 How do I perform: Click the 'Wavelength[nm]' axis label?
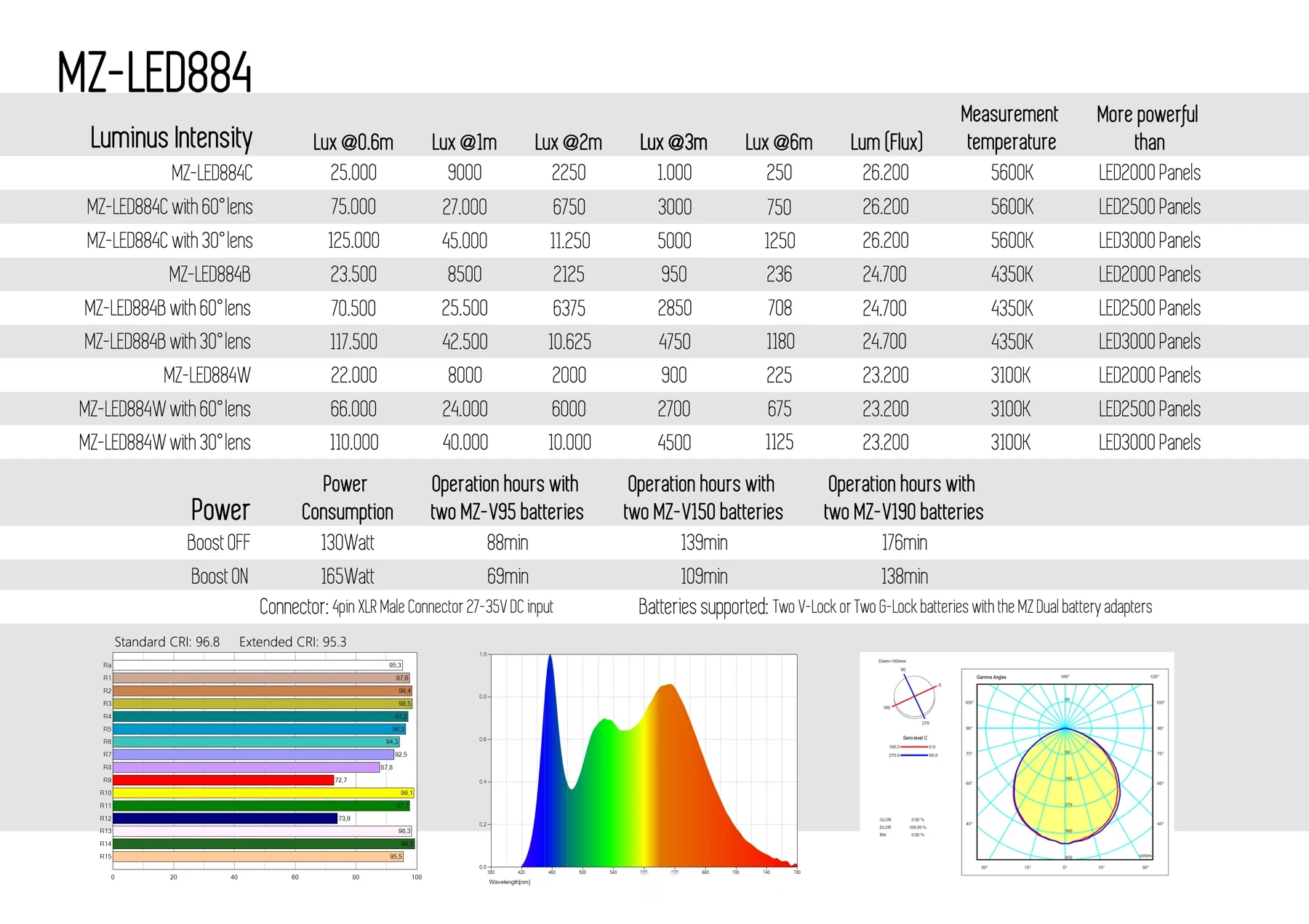(509, 882)
